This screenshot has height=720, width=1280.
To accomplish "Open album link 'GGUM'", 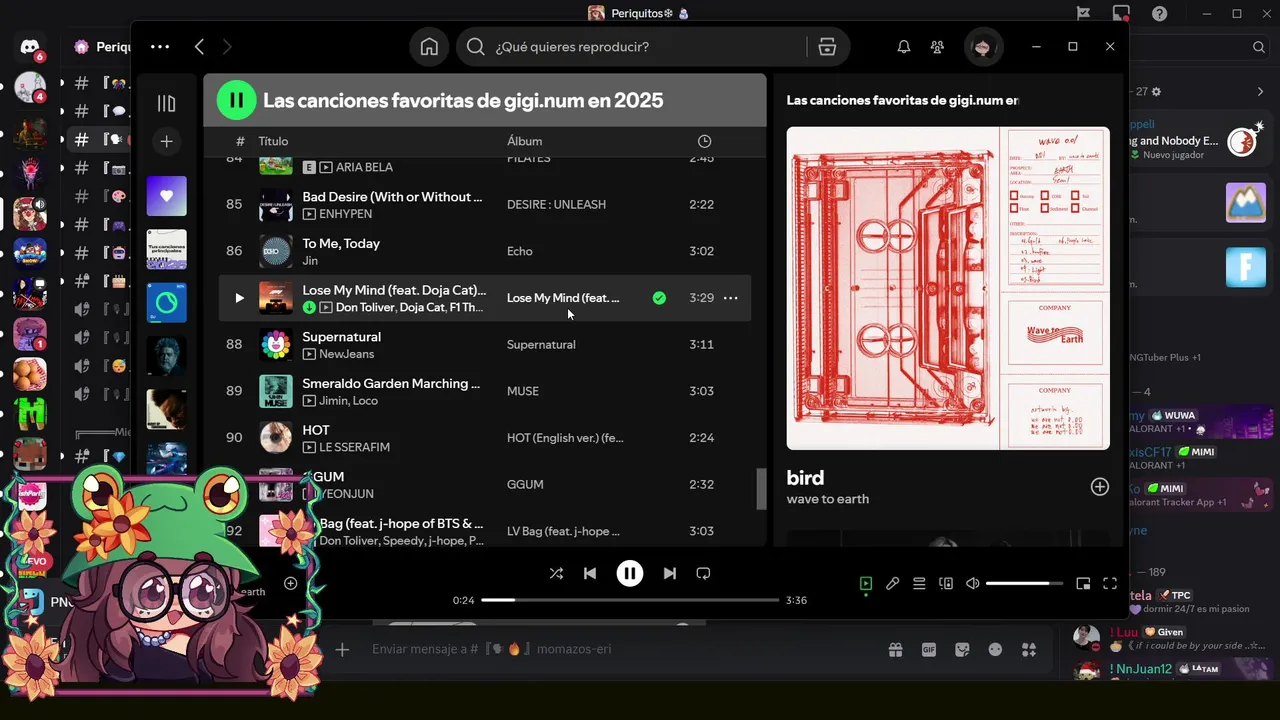I will tap(525, 484).
